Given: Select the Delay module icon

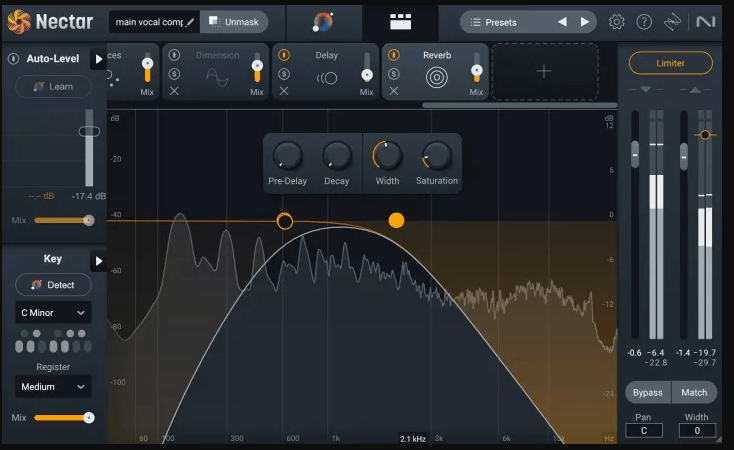Looking at the screenshot, I should pyautogui.click(x=327, y=78).
